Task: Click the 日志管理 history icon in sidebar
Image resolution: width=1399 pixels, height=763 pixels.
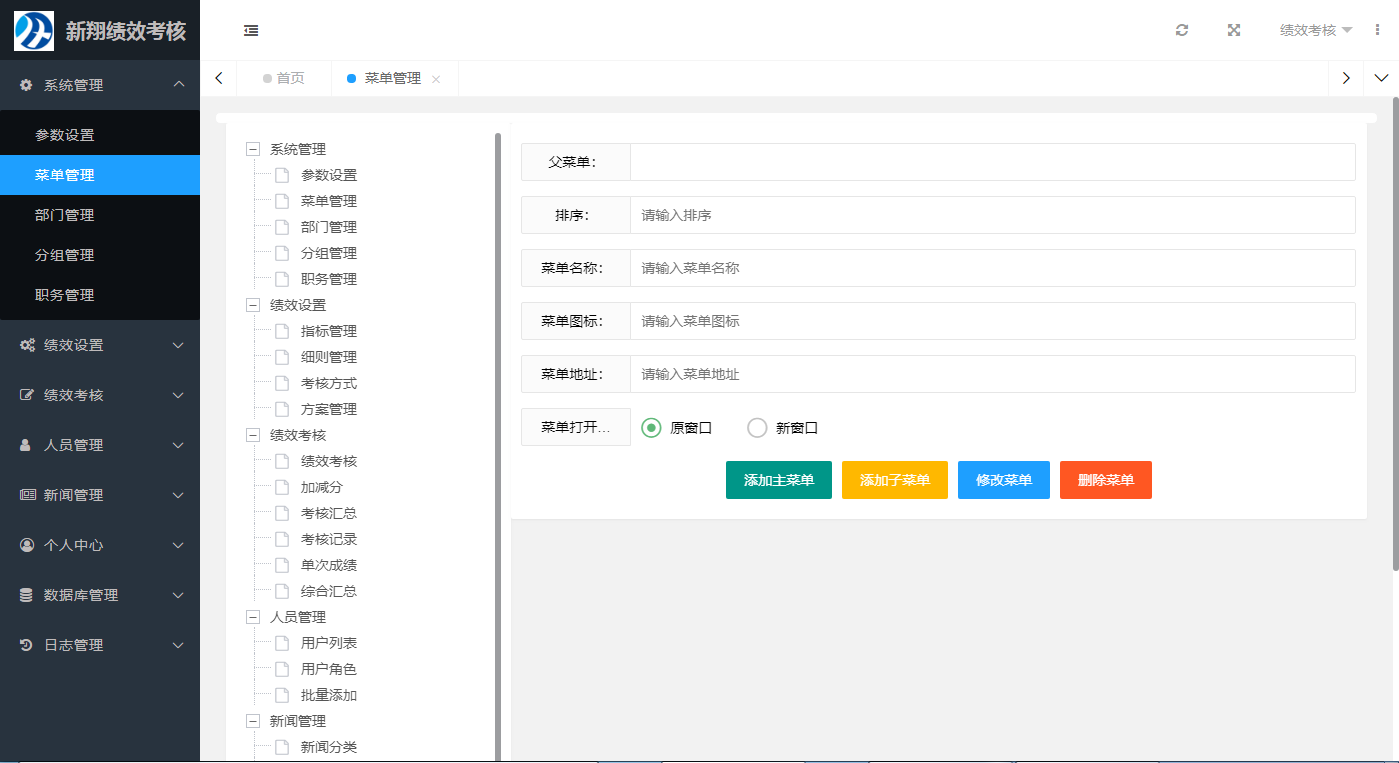Action: coord(24,645)
